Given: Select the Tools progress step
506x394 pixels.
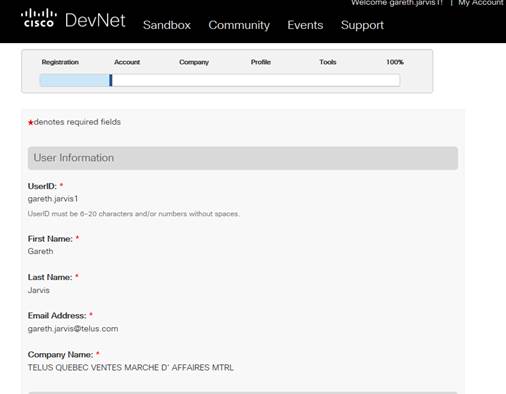Looking at the screenshot, I should pos(328,62).
